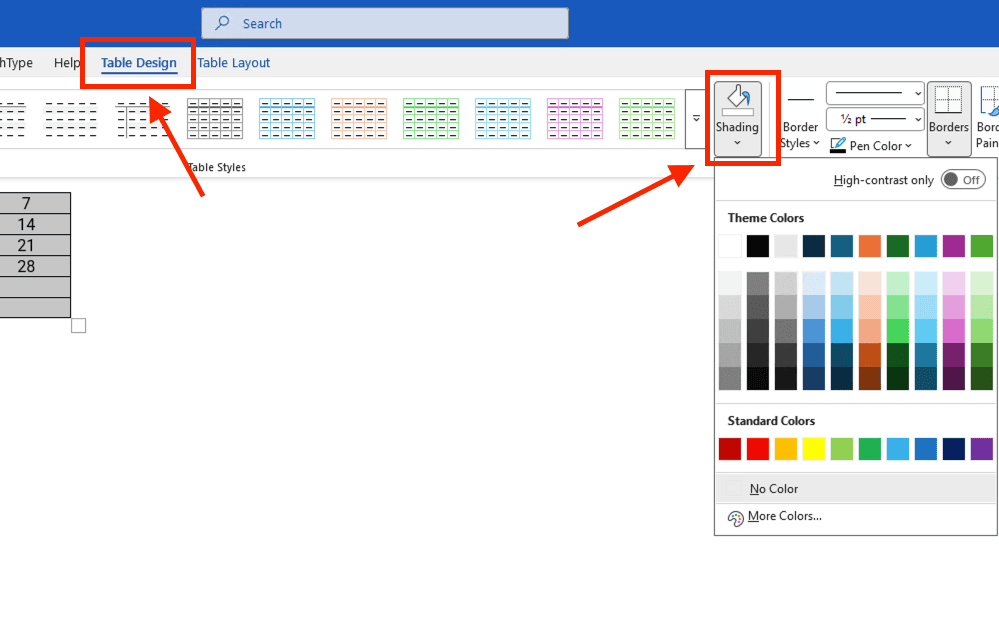
Task: Select table cell containing 28
Action: 34,266
